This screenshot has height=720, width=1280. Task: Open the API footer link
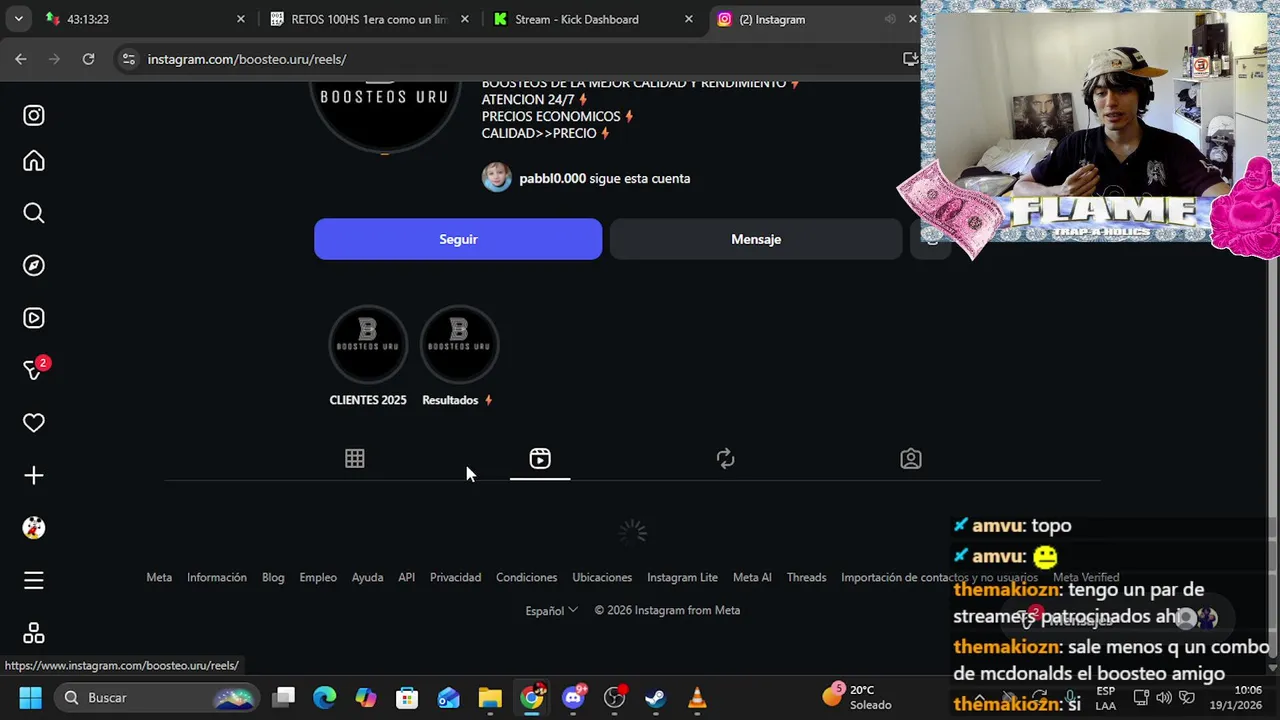pyautogui.click(x=406, y=577)
